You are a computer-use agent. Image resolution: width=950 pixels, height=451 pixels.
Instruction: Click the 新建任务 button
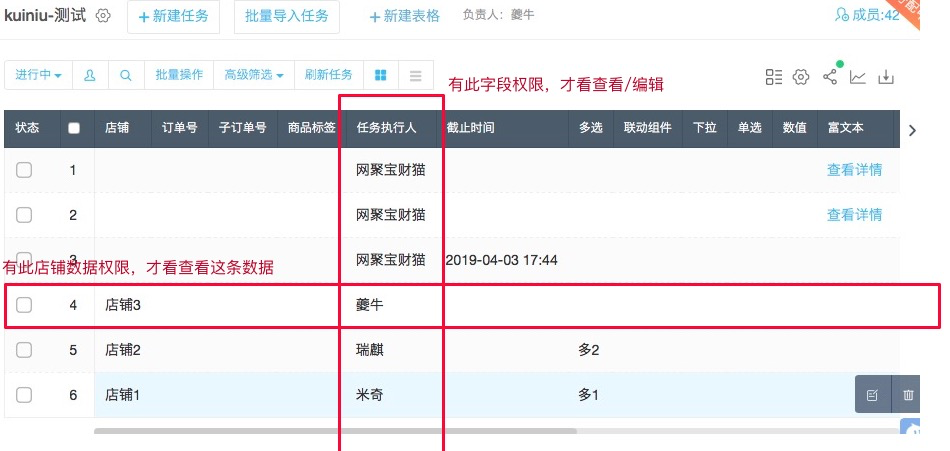pyautogui.click(x=173, y=17)
